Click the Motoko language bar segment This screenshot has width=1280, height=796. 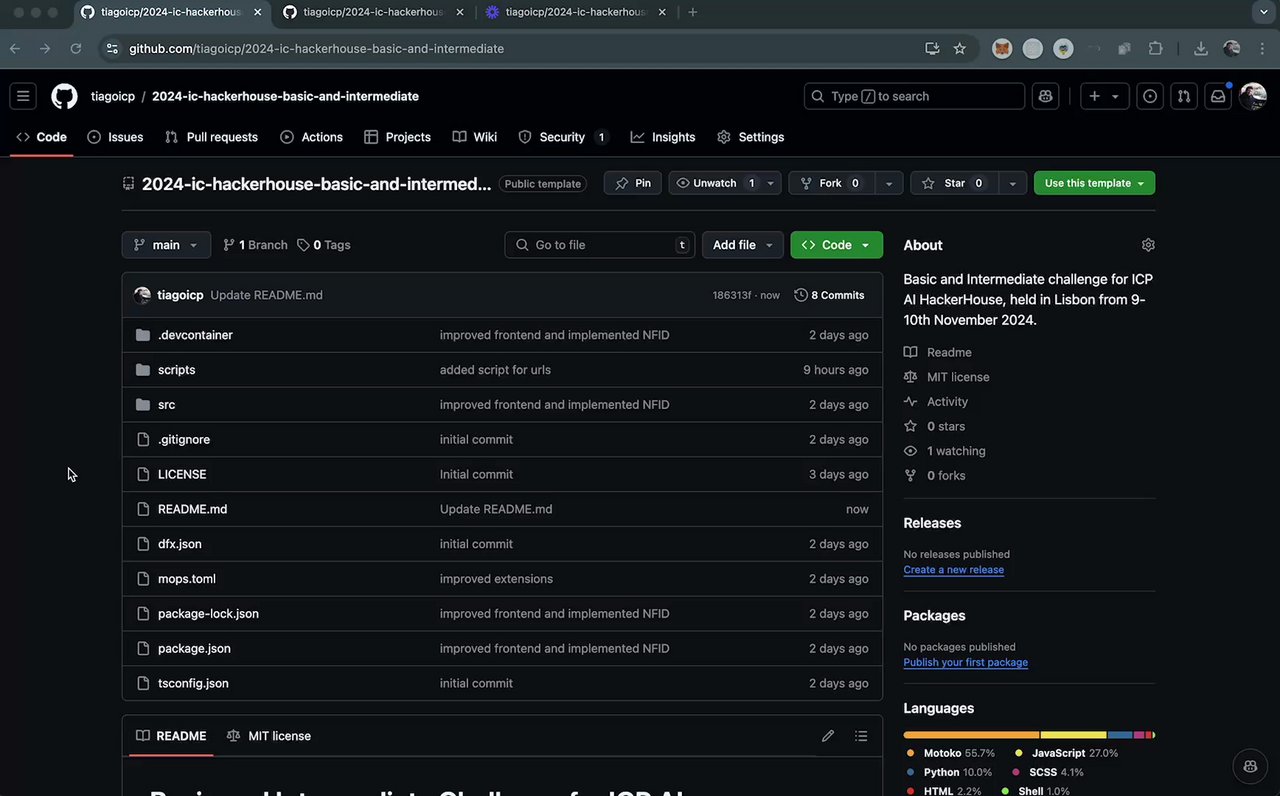(x=971, y=735)
